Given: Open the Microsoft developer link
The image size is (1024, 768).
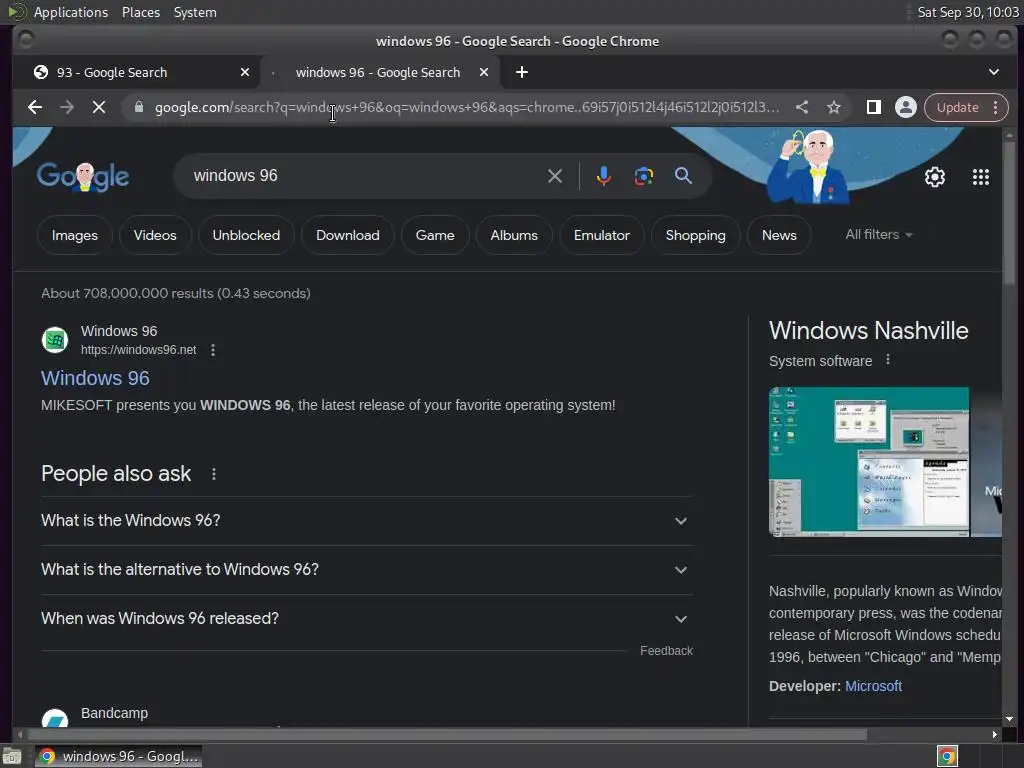Looking at the screenshot, I should (873, 686).
